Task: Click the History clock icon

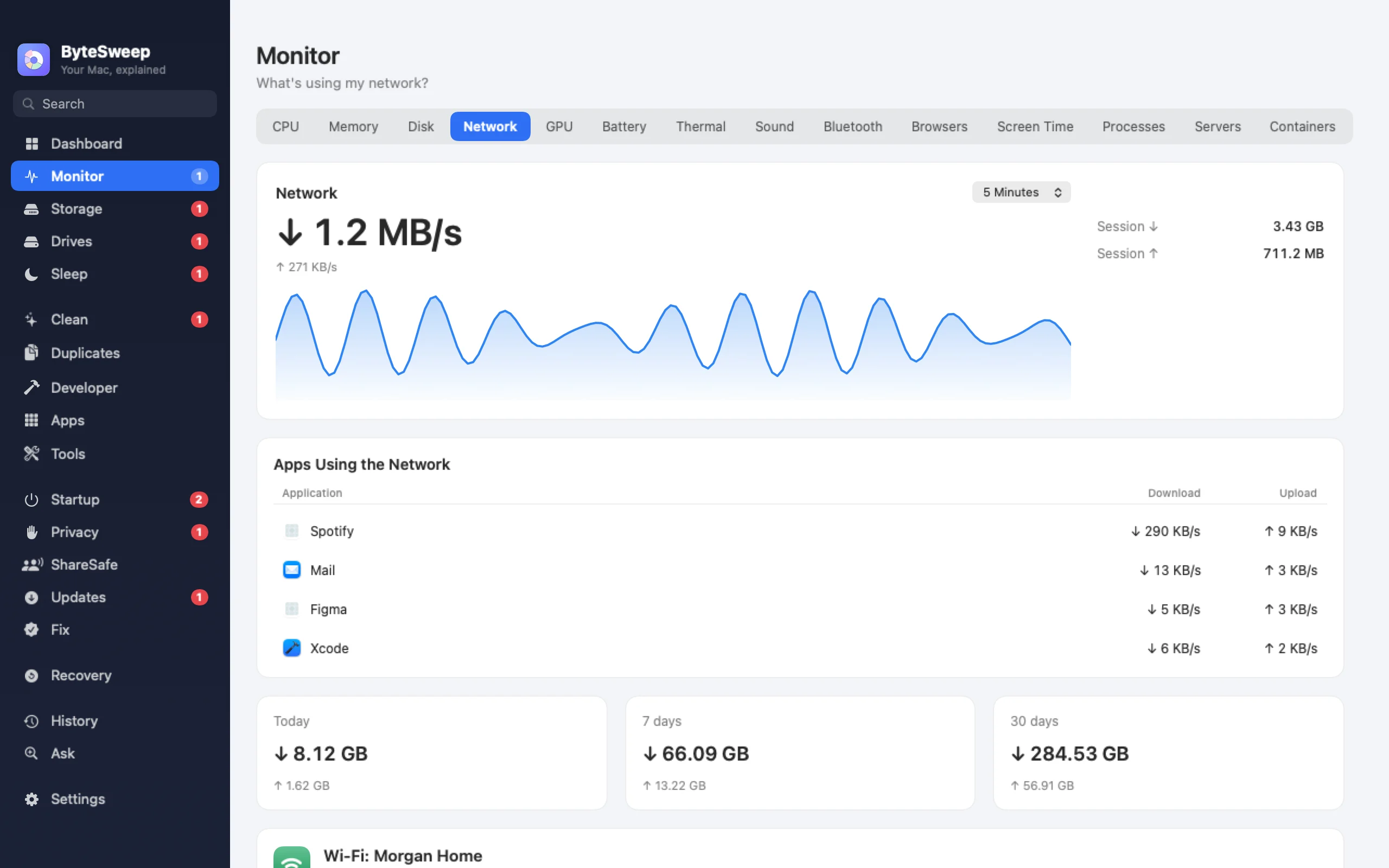Action: [x=31, y=721]
